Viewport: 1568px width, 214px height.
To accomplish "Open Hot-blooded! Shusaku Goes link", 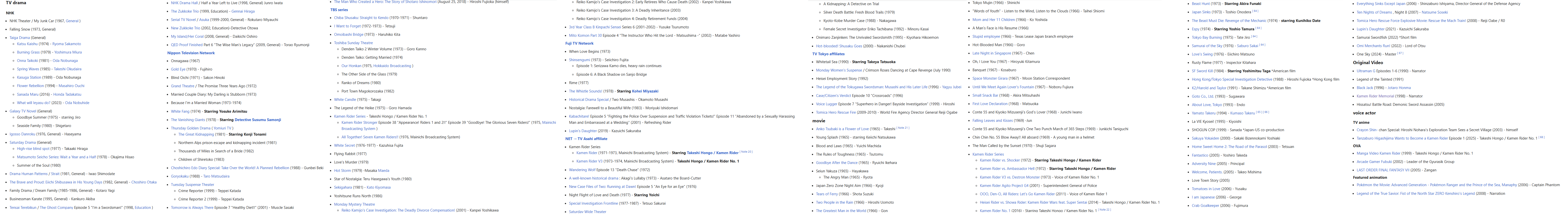I will [839, 46].
